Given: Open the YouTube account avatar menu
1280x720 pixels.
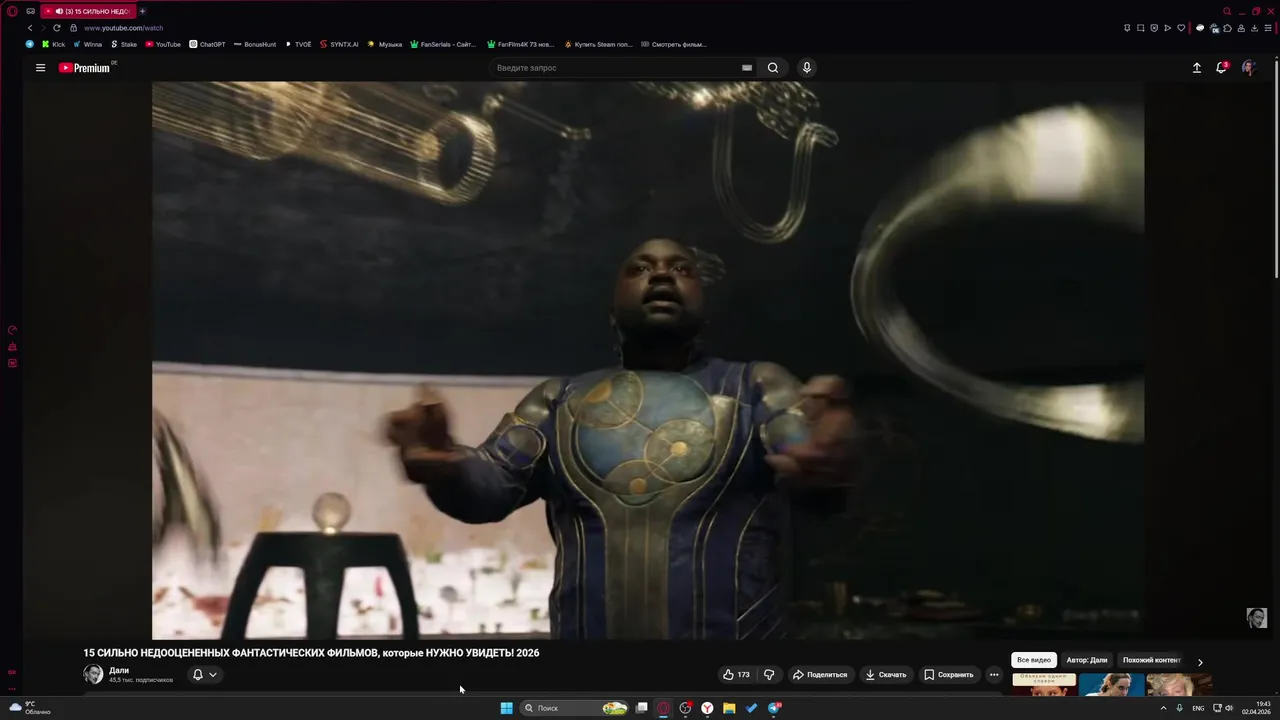Looking at the screenshot, I should point(1248,68).
